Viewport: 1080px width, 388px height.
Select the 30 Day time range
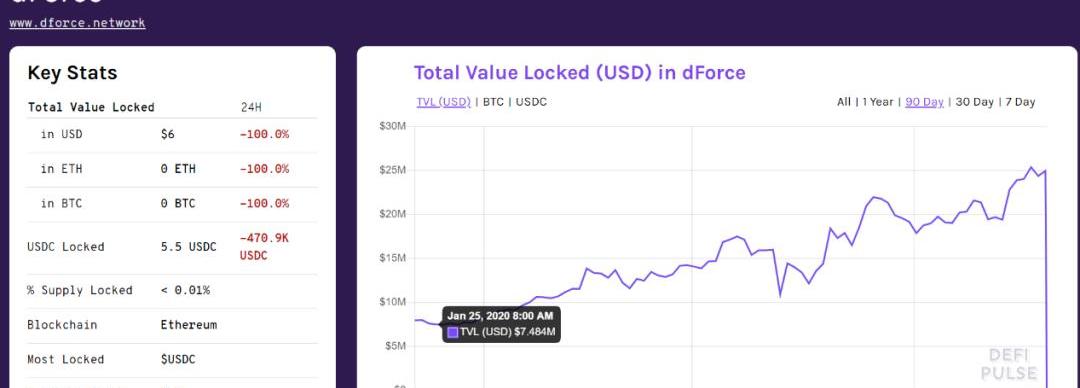click(975, 102)
